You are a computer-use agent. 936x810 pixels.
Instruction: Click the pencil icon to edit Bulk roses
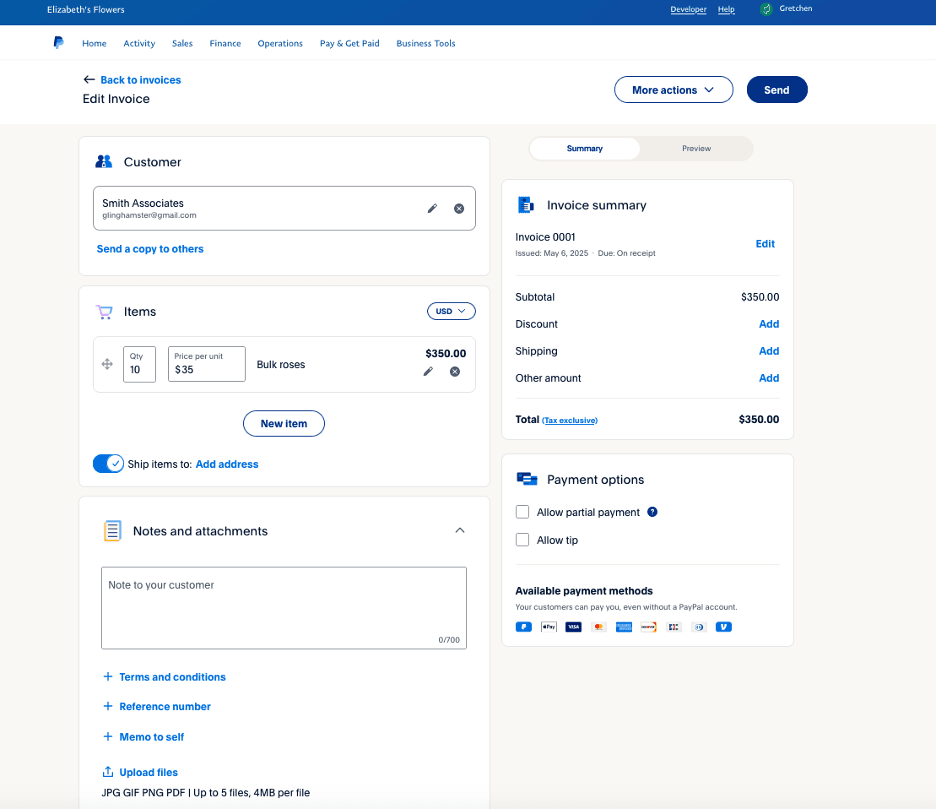[x=428, y=371]
